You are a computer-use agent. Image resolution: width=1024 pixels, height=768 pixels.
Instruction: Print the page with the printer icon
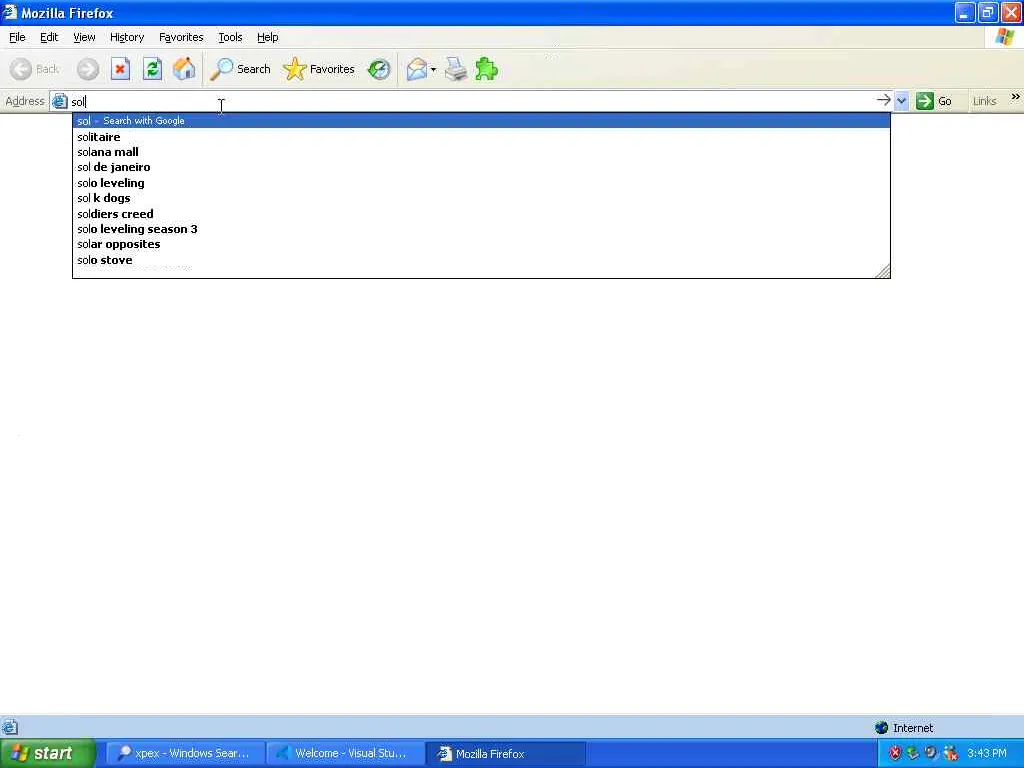point(456,69)
